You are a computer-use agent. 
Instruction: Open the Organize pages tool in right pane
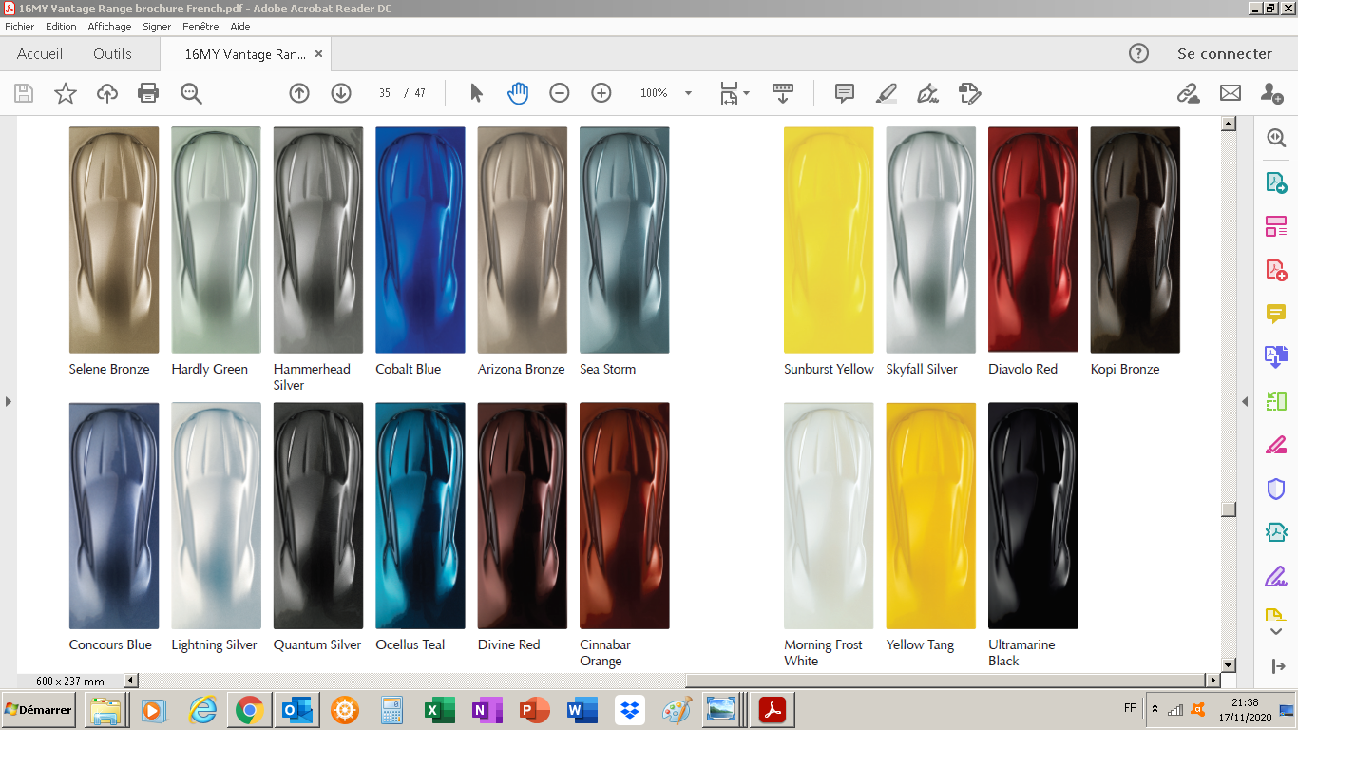(1277, 226)
